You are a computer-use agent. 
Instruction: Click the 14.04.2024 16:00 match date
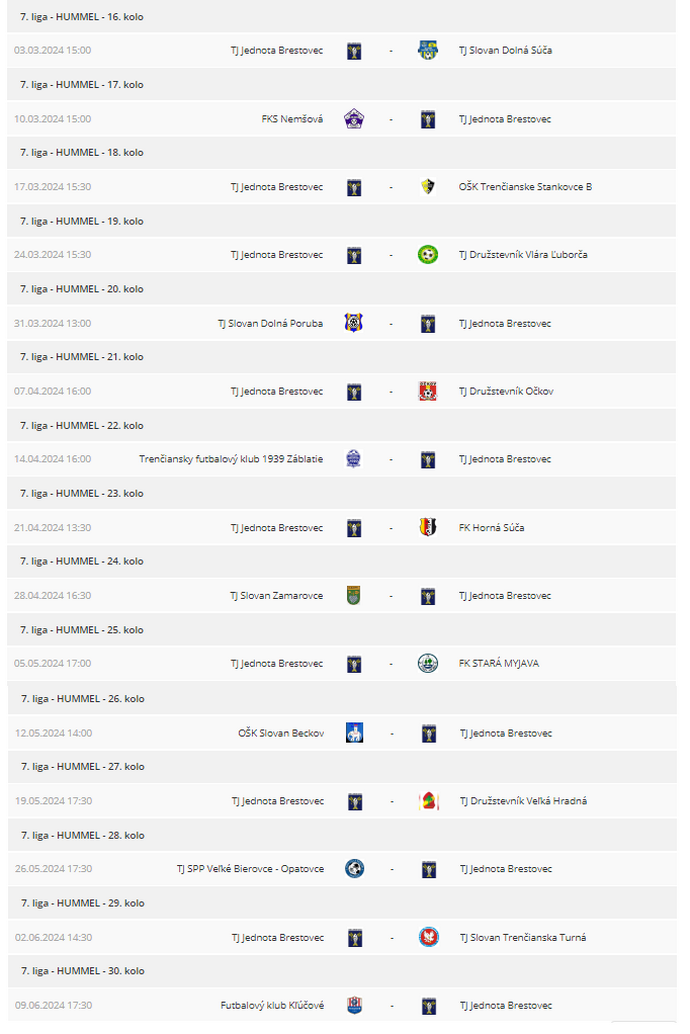coord(53,459)
